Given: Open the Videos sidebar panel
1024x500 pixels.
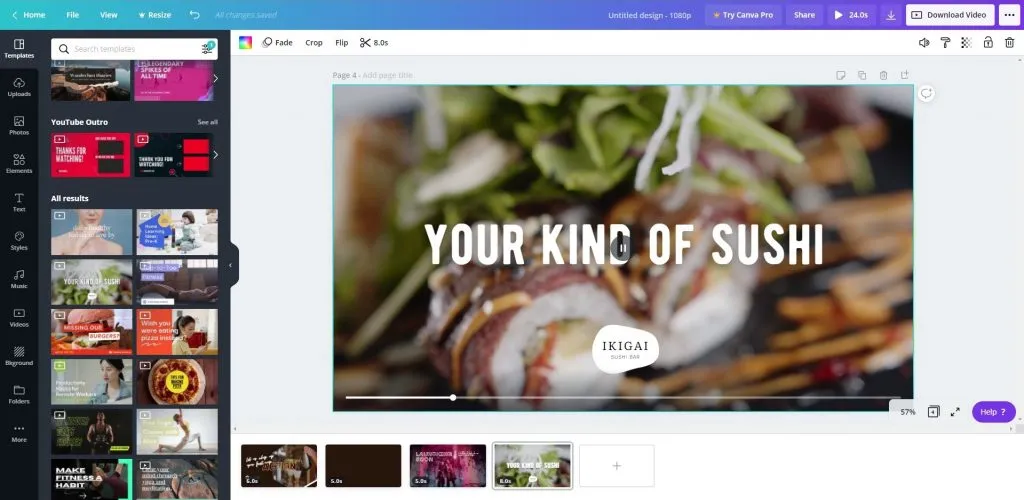Looking at the screenshot, I should coord(19,318).
